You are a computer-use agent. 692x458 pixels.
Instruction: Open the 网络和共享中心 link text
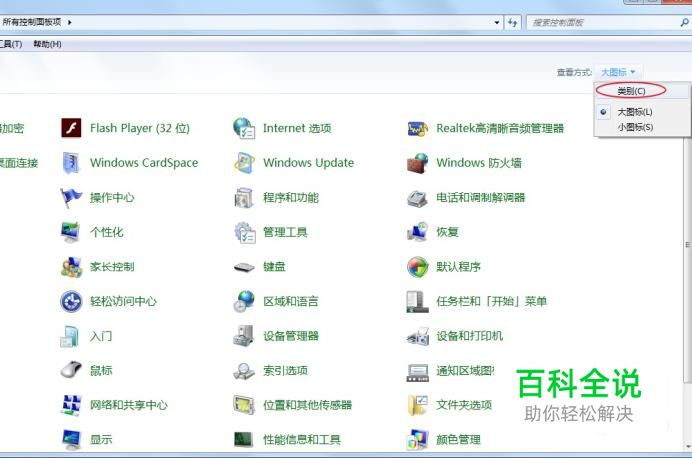tap(129, 405)
